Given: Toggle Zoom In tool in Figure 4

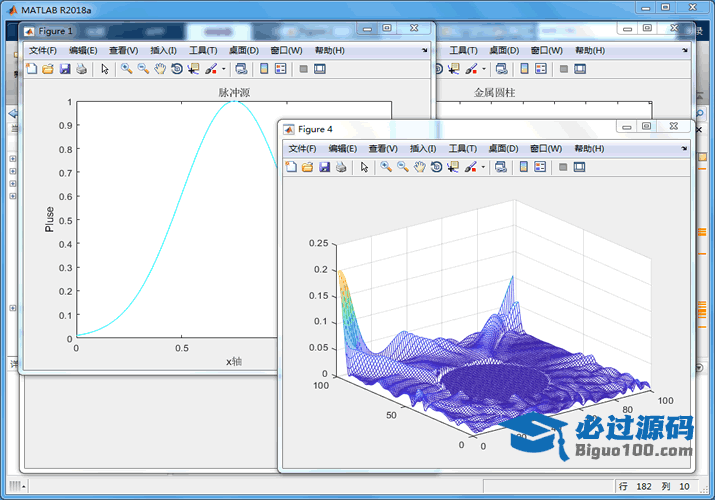Looking at the screenshot, I should [386, 167].
